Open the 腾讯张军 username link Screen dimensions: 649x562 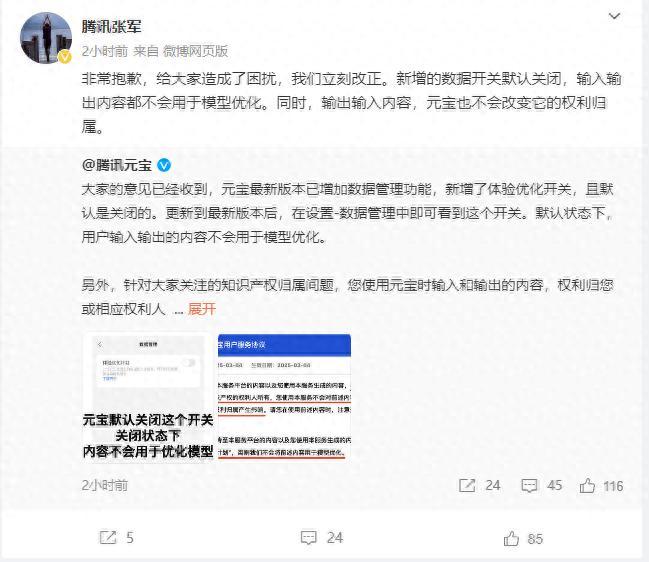(111, 26)
